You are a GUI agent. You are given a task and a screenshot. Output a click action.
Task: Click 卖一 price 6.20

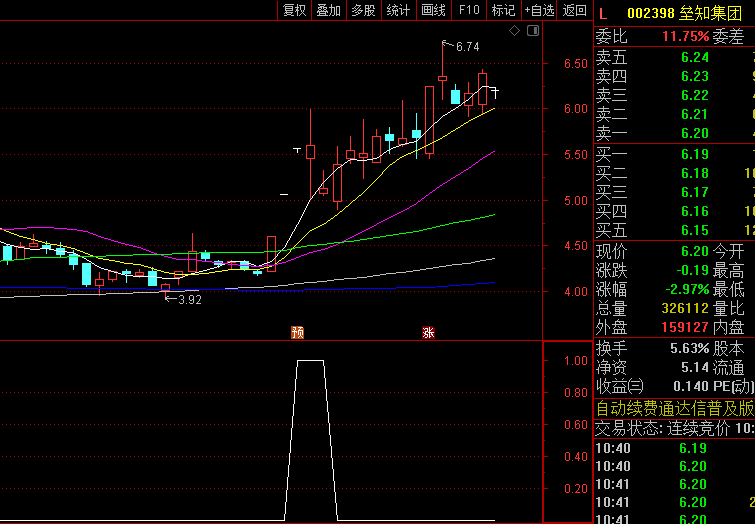(695, 133)
